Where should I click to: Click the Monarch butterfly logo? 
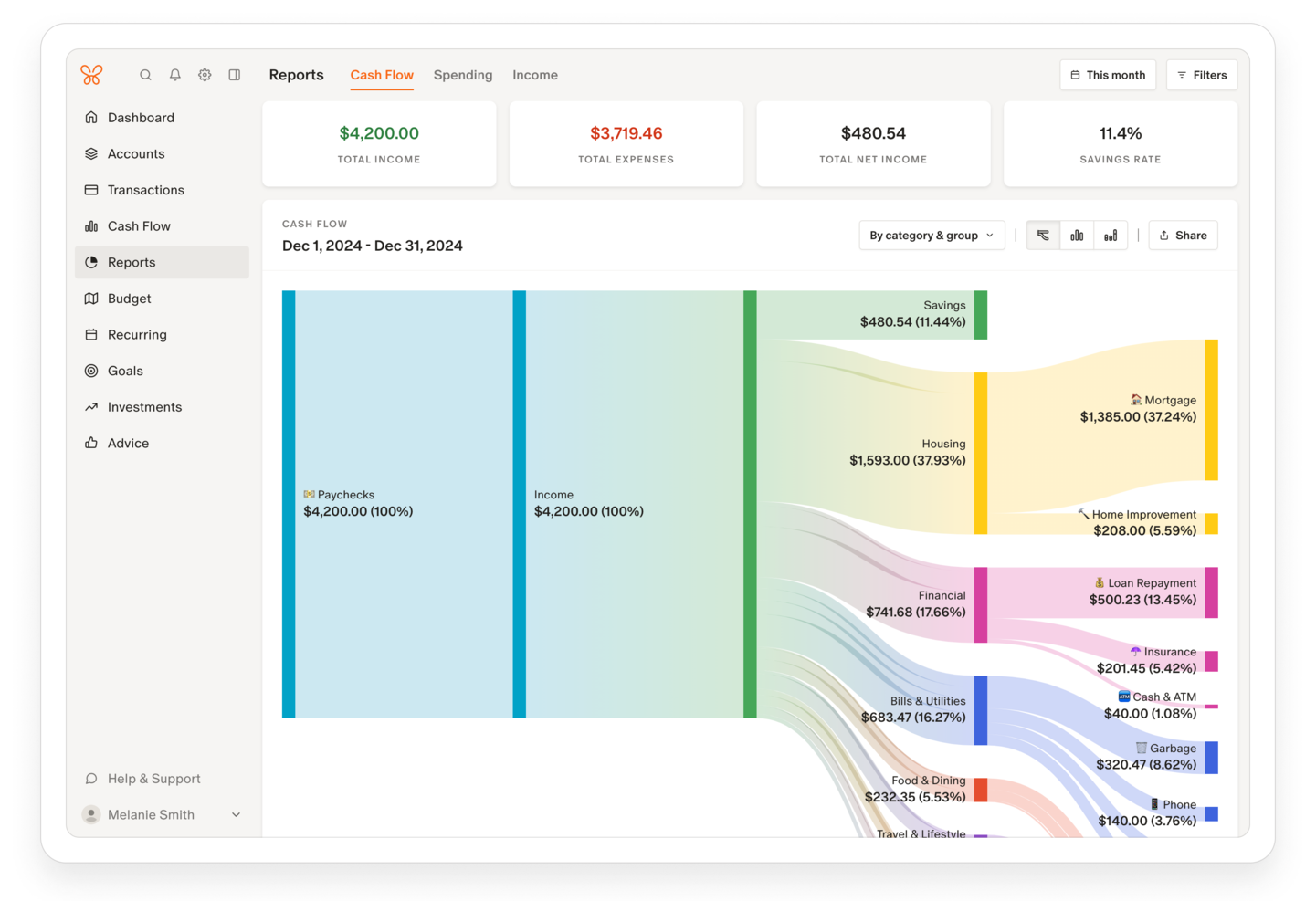tap(92, 75)
